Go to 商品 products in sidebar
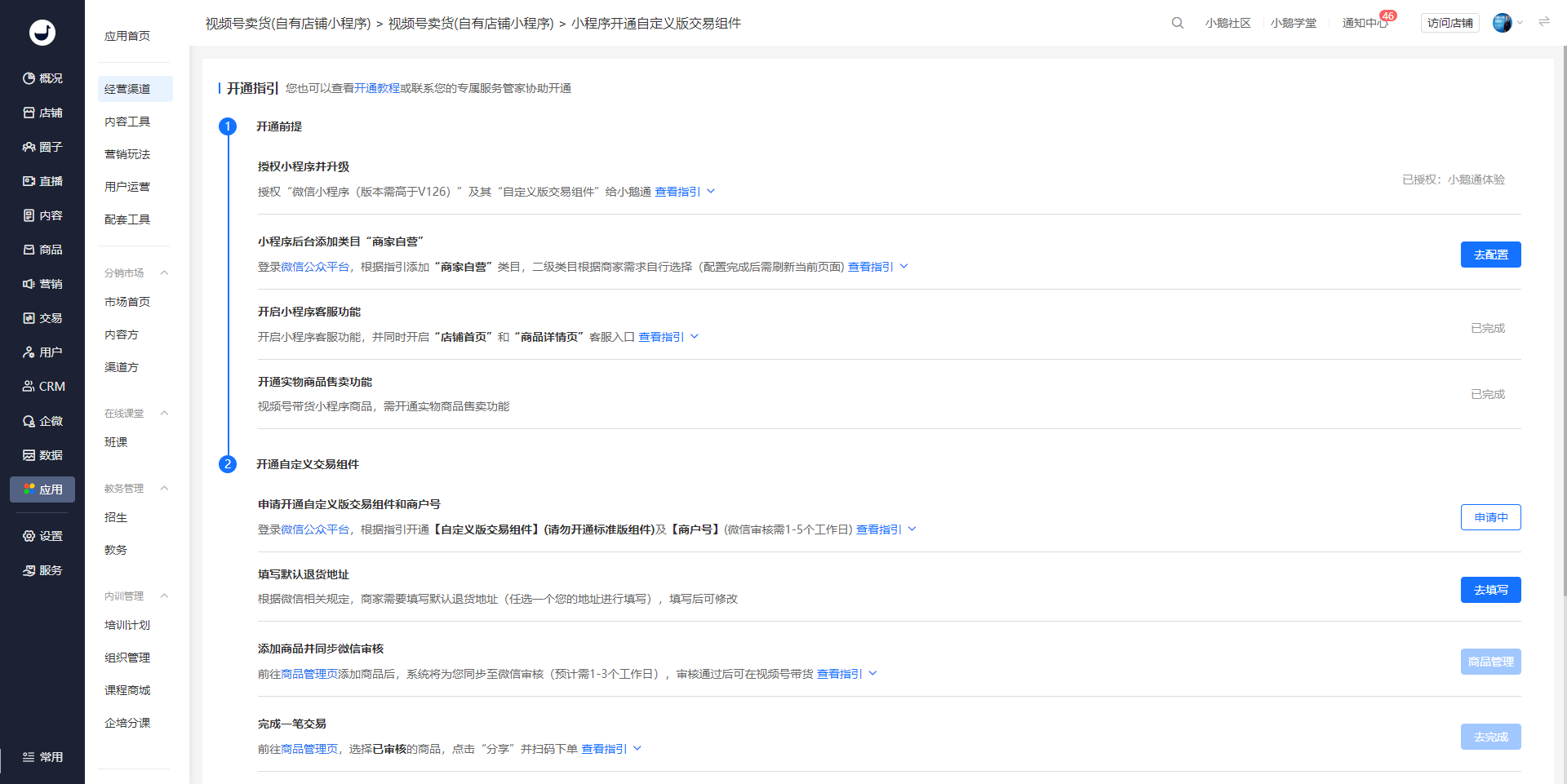Image resolution: width=1567 pixels, height=784 pixels. tap(42, 250)
